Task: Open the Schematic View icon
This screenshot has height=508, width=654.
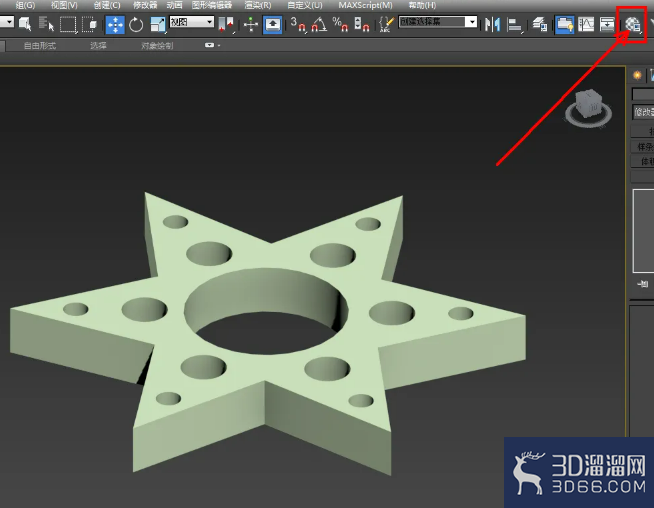Action: [x=607, y=24]
